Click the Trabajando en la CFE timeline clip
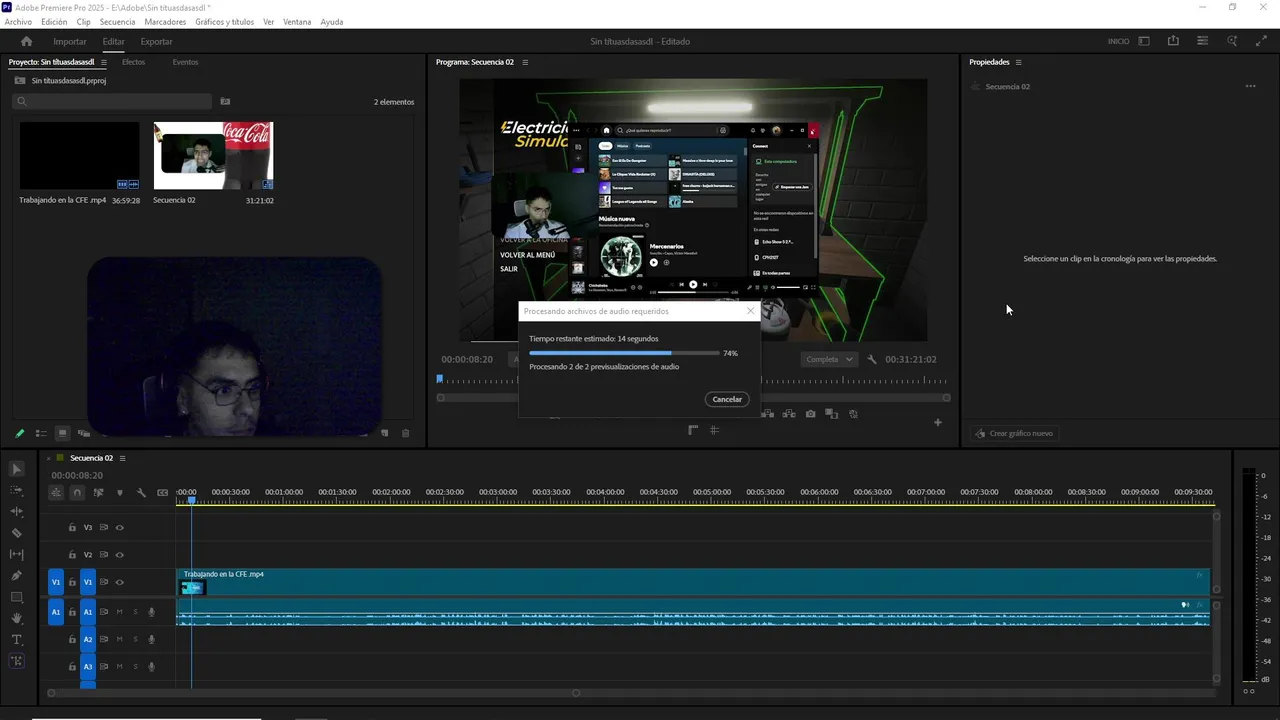This screenshot has height=720, width=1280. click(x=693, y=582)
